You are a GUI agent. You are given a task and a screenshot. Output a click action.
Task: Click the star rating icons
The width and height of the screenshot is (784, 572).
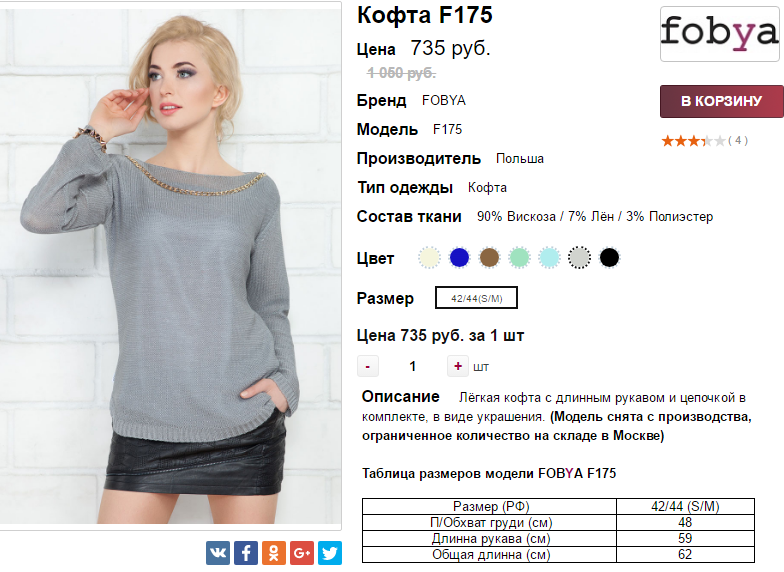tap(693, 141)
